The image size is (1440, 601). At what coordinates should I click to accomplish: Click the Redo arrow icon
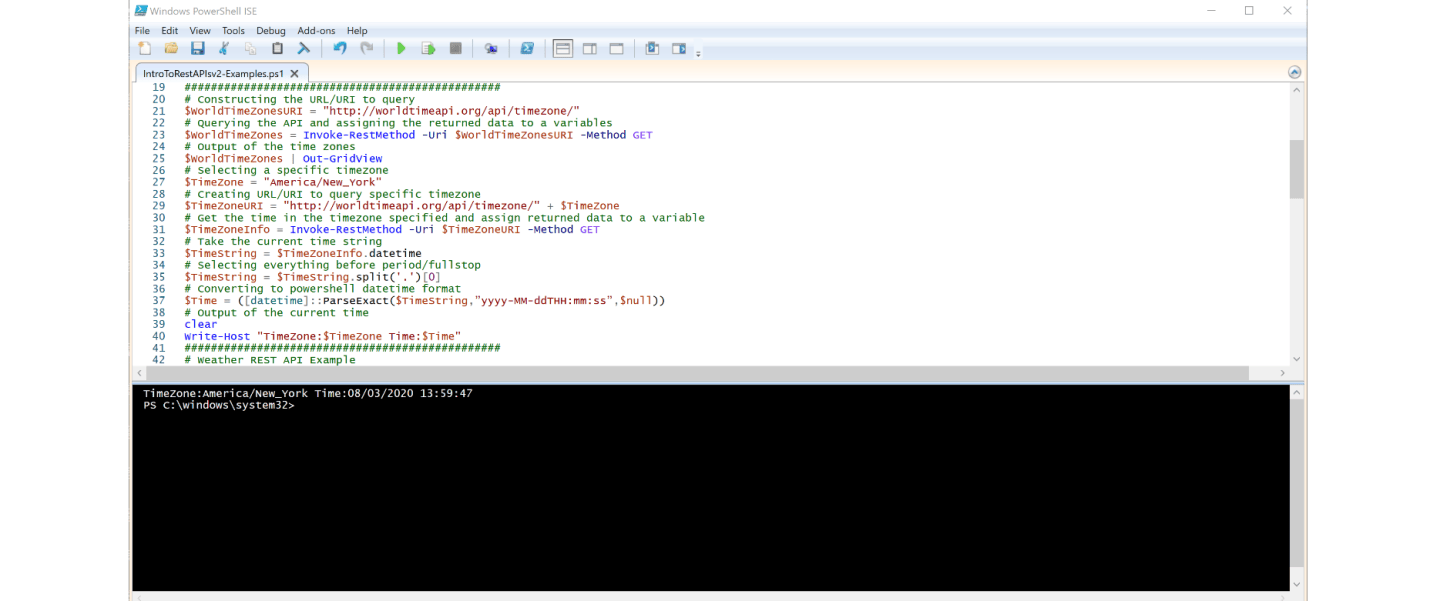(367, 48)
